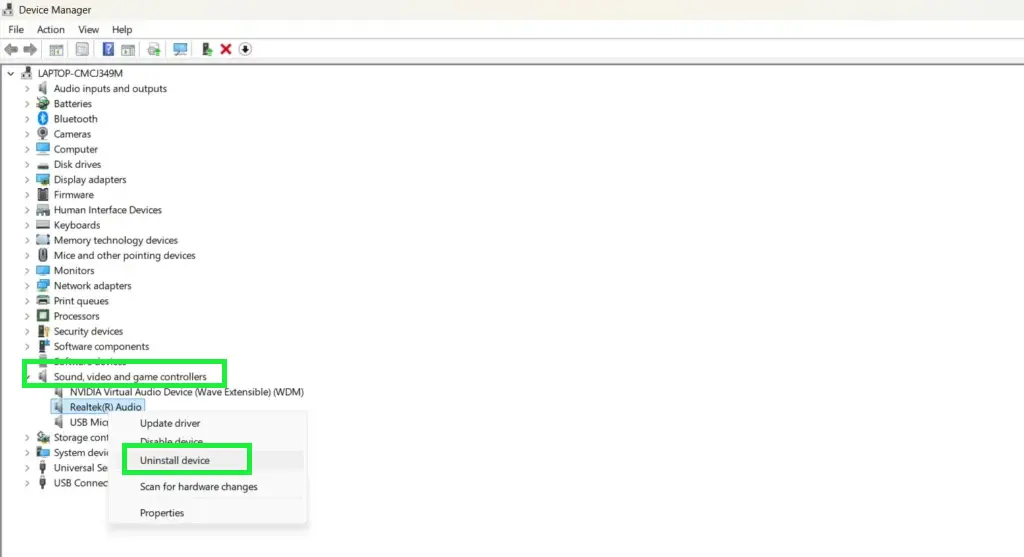Select the Batteries tree label
This screenshot has width=1024, height=557.
click(72, 104)
